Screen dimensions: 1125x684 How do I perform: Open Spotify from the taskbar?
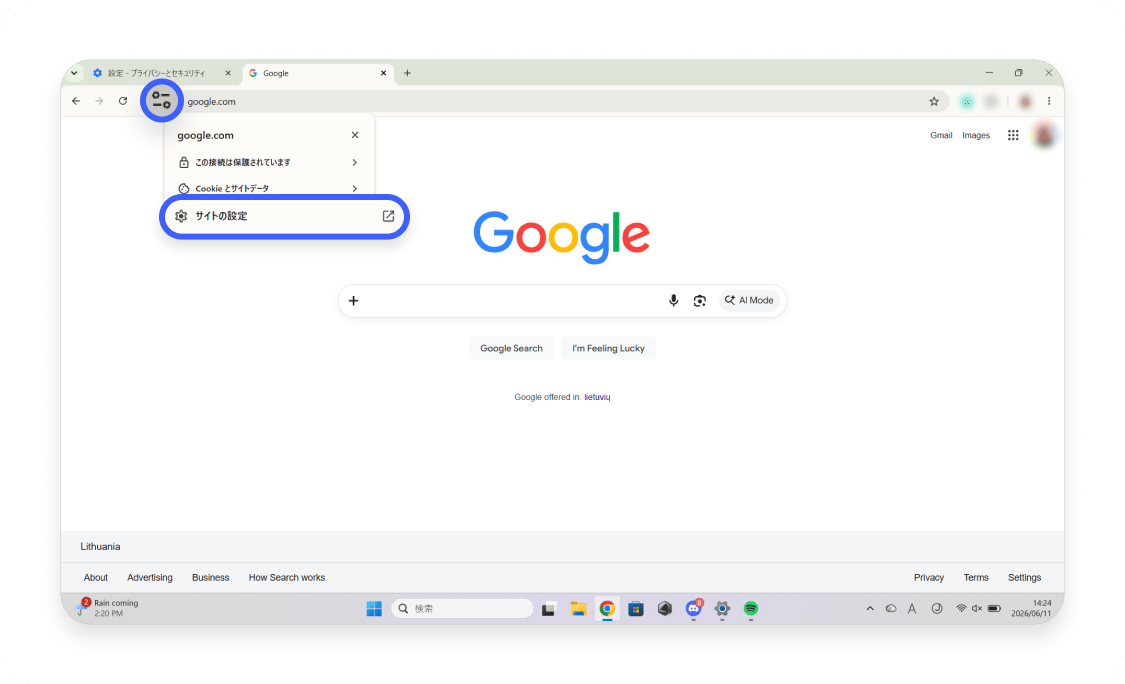pyautogui.click(x=750, y=609)
